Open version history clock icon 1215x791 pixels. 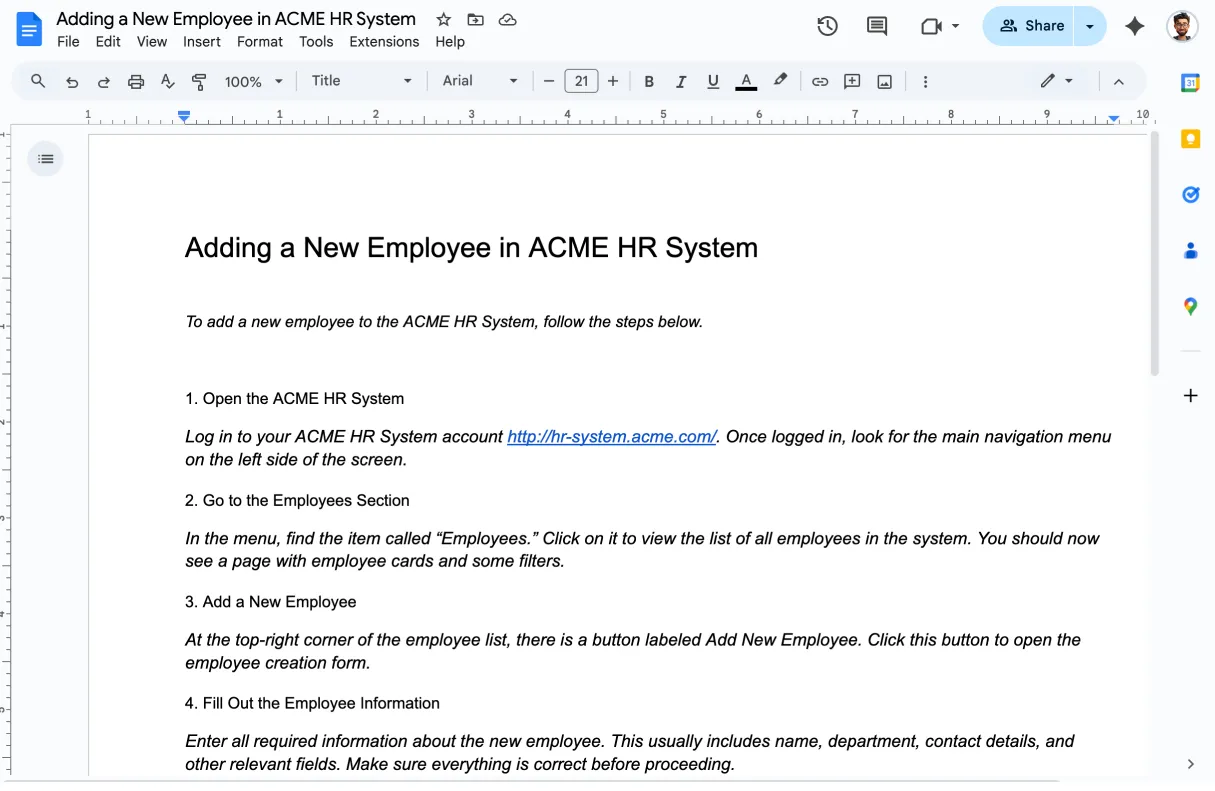point(827,26)
